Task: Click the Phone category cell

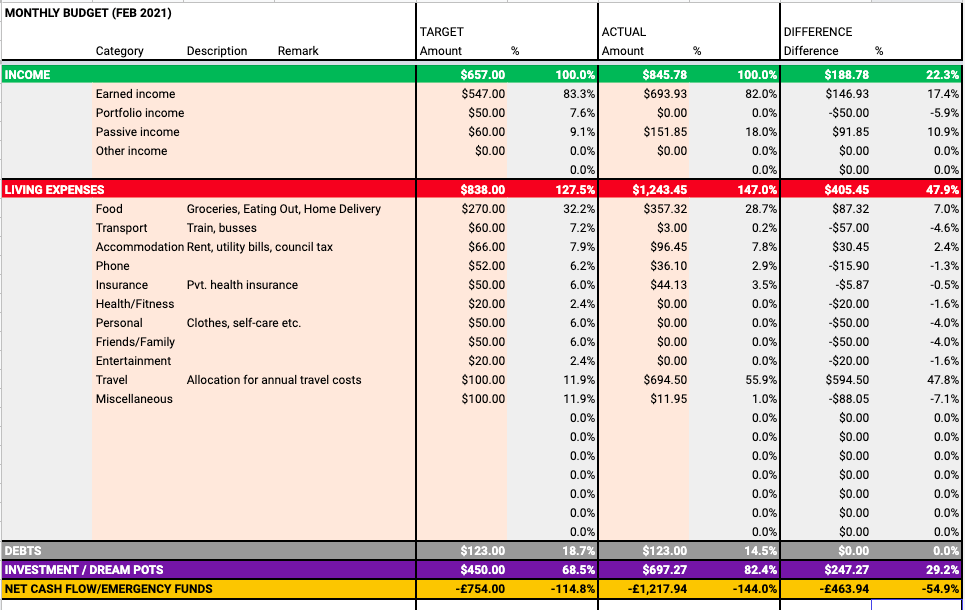Action: tap(113, 266)
